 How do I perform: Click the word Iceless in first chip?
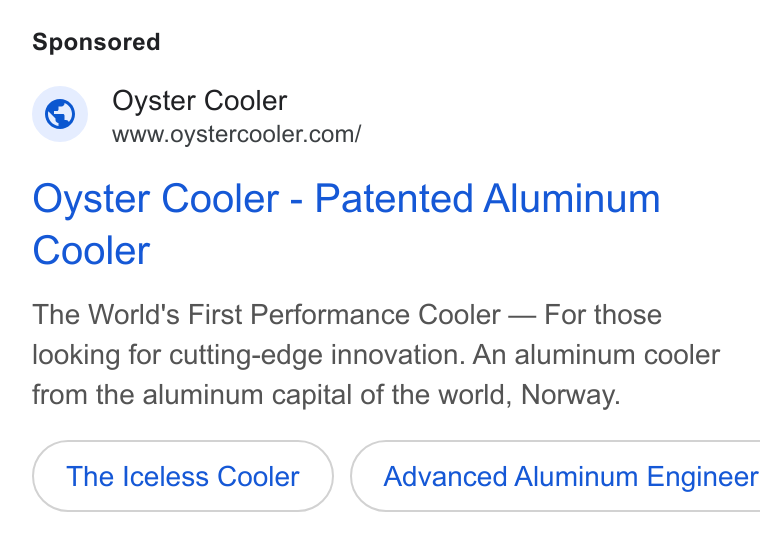point(165,476)
